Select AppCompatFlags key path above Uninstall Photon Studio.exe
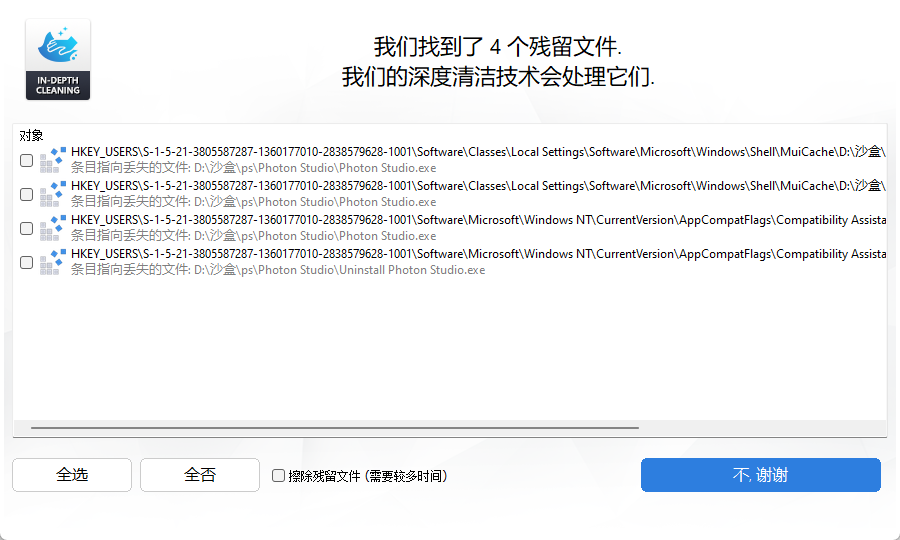 (478, 254)
